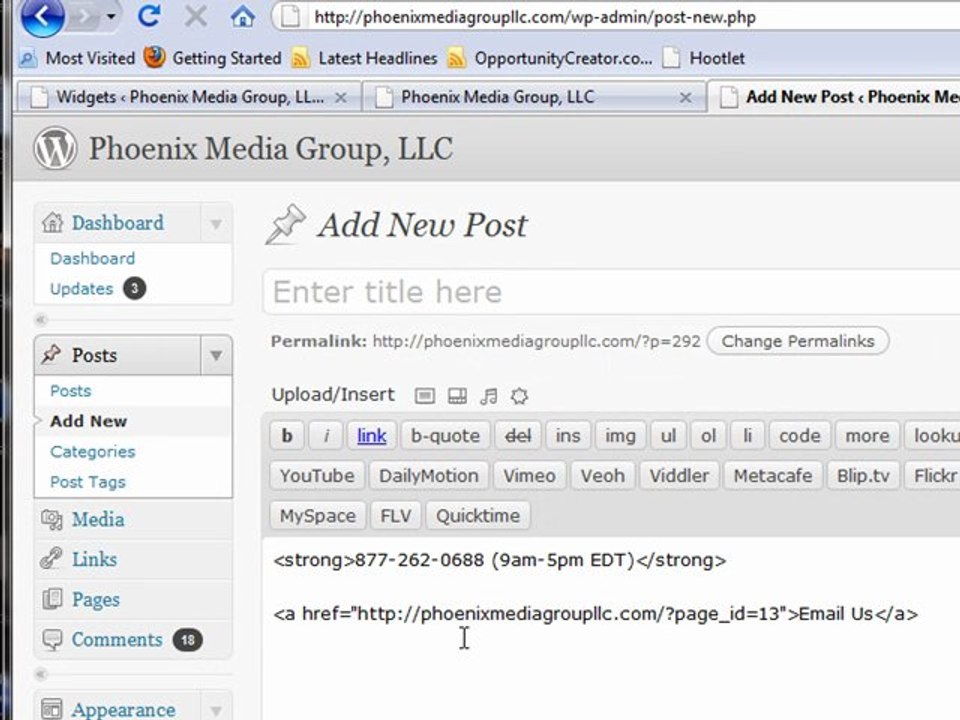Click the Hootlet bookmarklet
Image resolution: width=960 pixels, height=720 pixels.
coord(703,58)
